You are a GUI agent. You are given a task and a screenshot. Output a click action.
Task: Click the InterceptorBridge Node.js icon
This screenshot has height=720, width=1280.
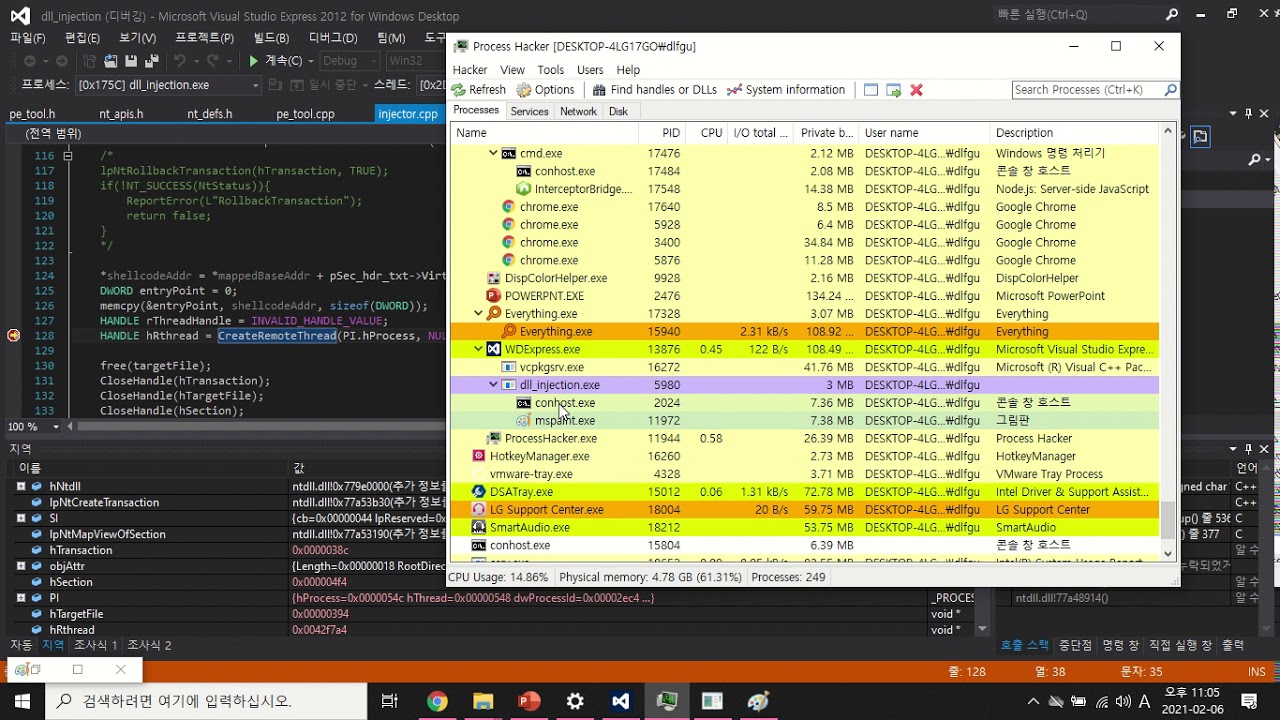[x=523, y=189]
